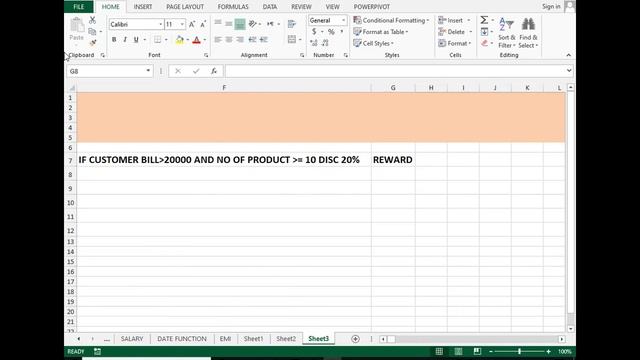Click the Copy icon in Clipboard
This screenshot has height=360, width=640.
point(93,31)
